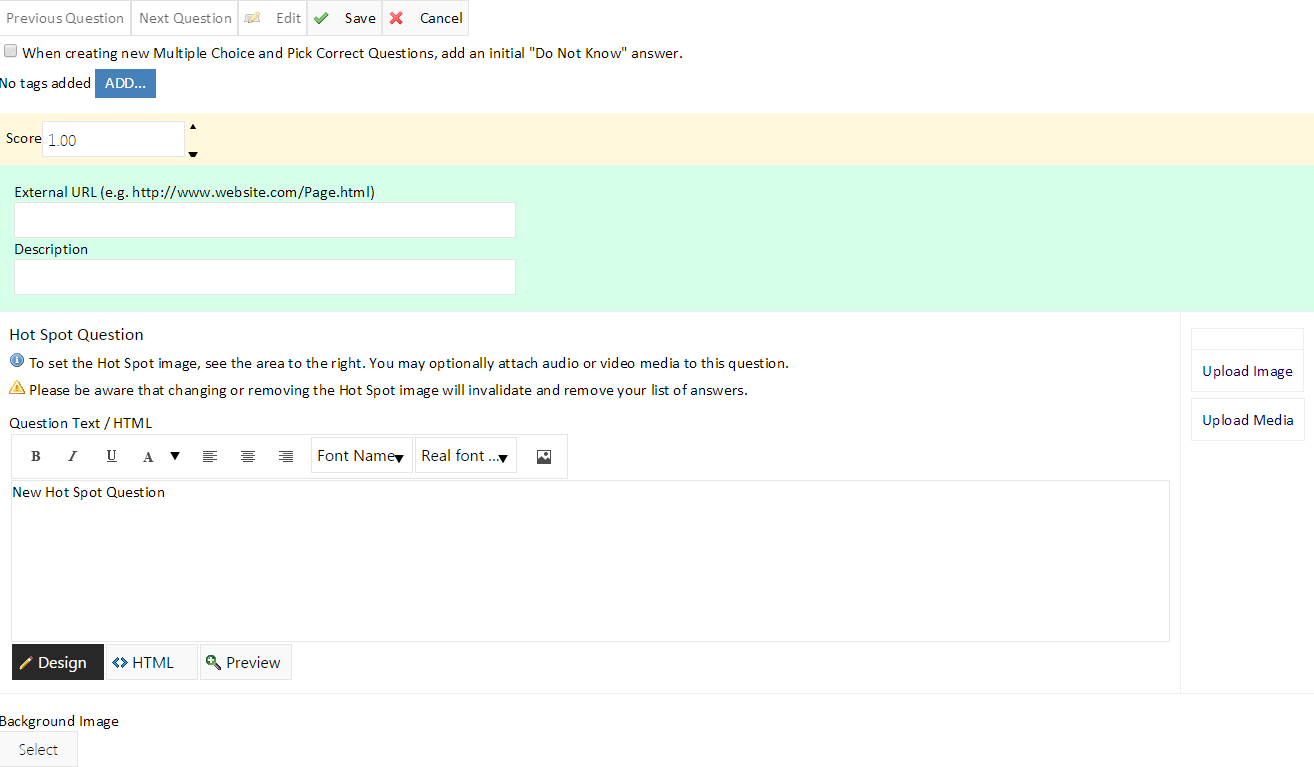The width and height of the screenshot is (1314, 767).
Task: Right align the question text
Action: 286,456
